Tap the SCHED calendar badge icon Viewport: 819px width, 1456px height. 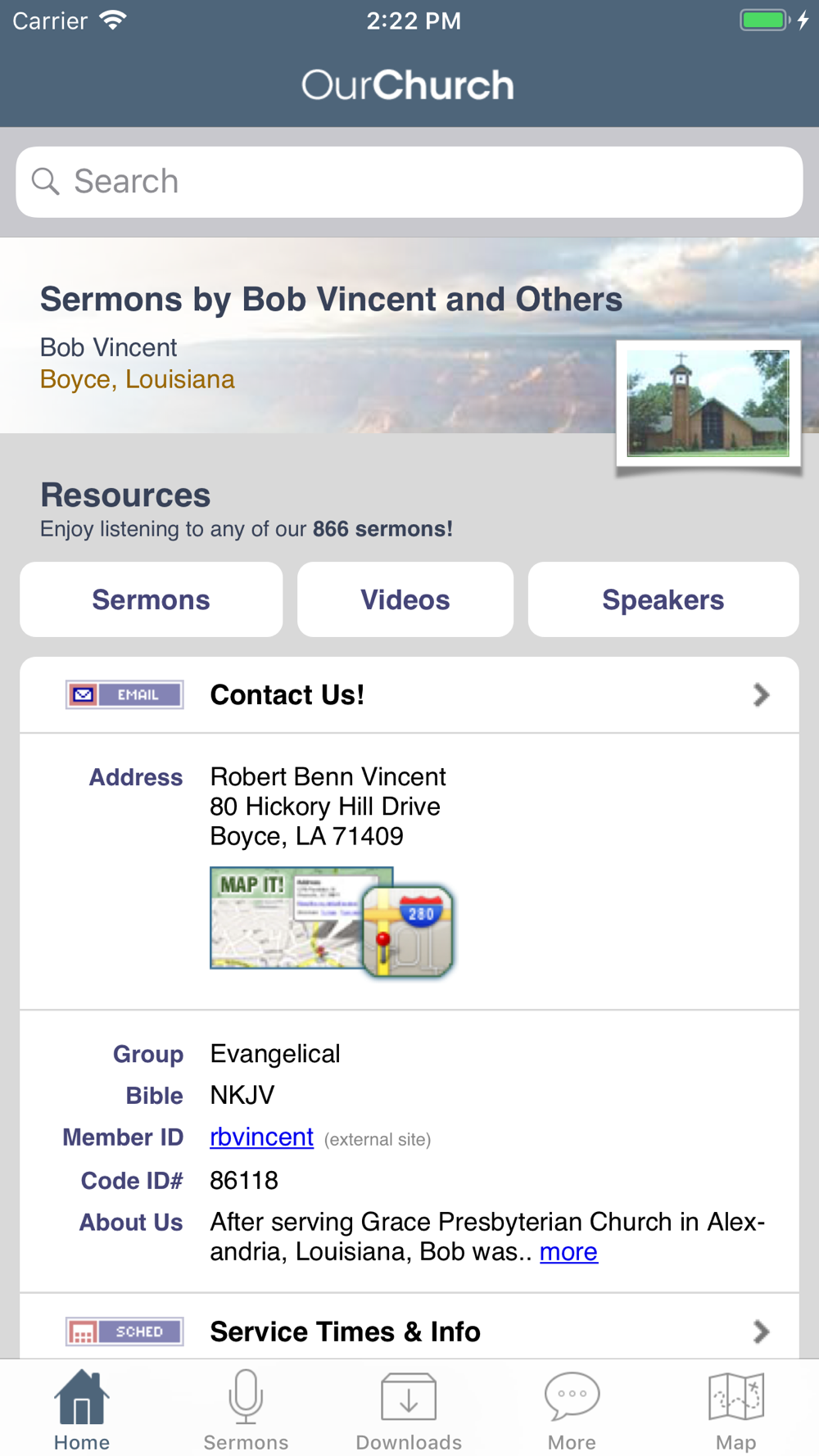tap(124, 1332)
